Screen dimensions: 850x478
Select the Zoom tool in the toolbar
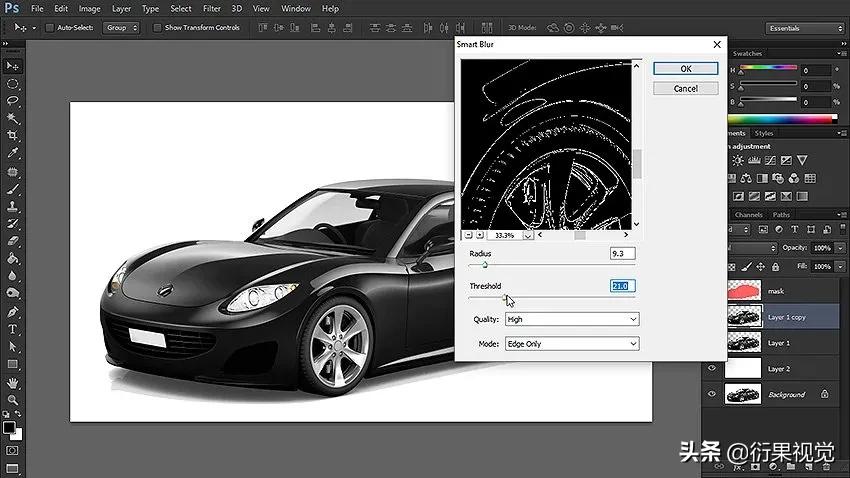point(13,400)
